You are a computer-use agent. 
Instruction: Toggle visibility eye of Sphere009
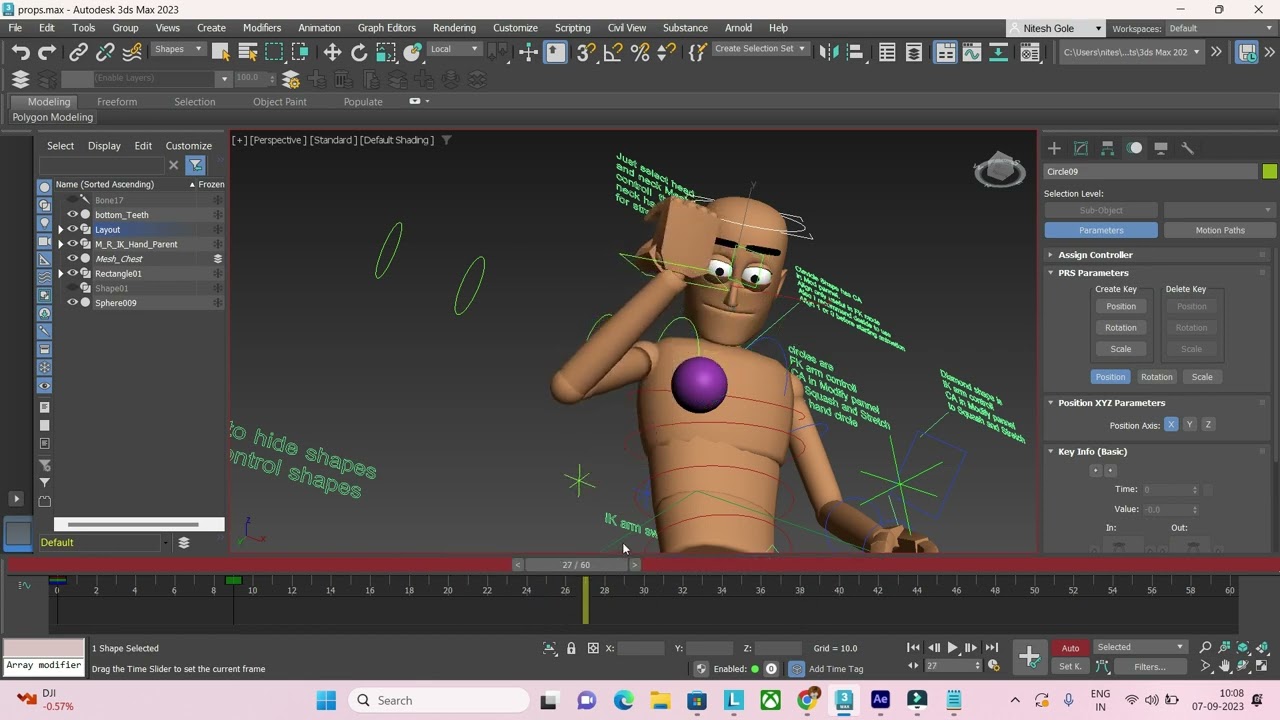(72, 303)
